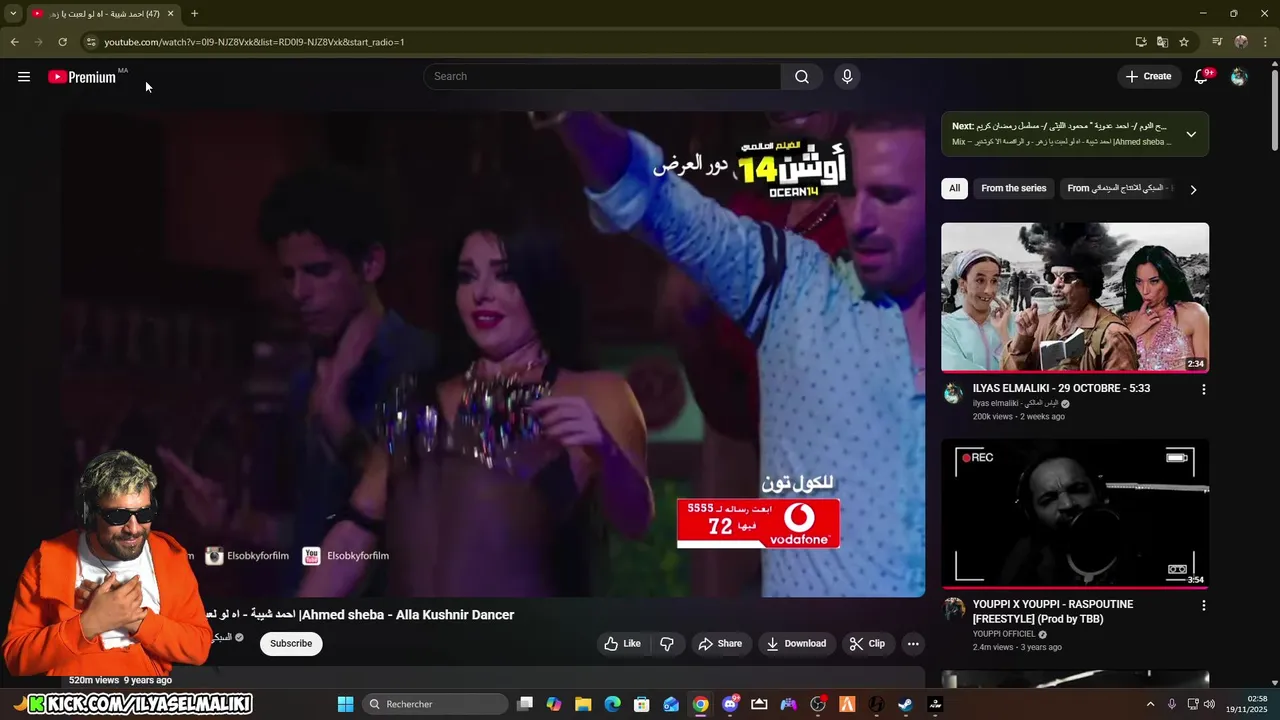1280x720 pixels.
Task: Open the tray network icon
Action: point(1193,704)
